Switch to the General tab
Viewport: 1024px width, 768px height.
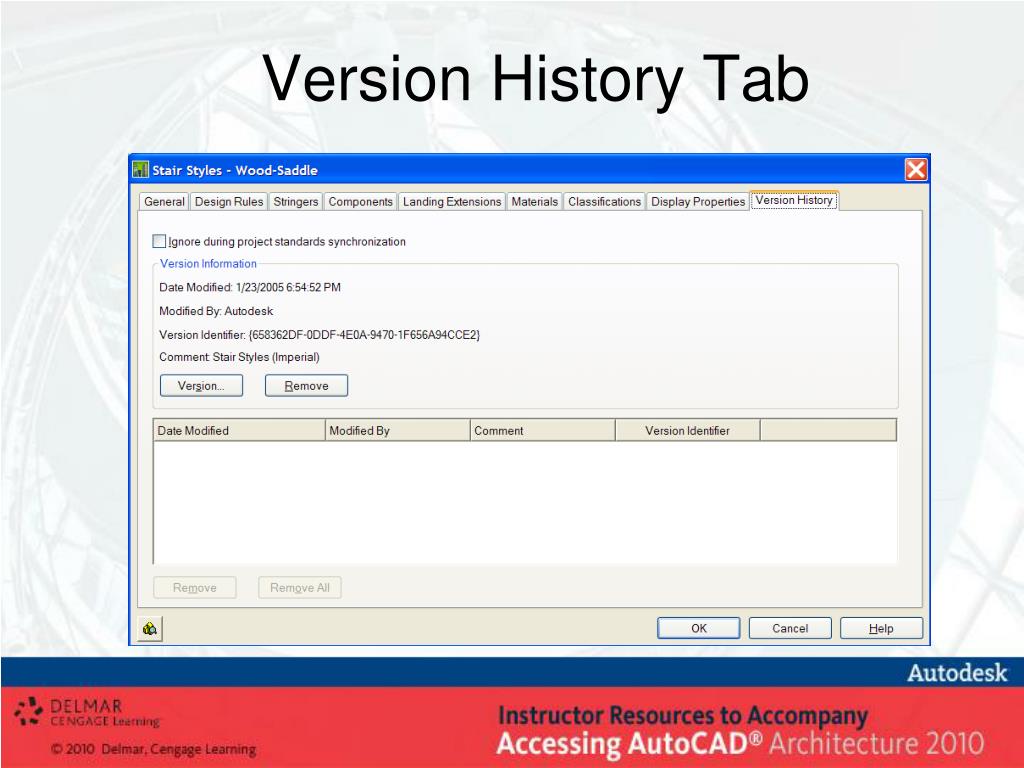point(164,202)
